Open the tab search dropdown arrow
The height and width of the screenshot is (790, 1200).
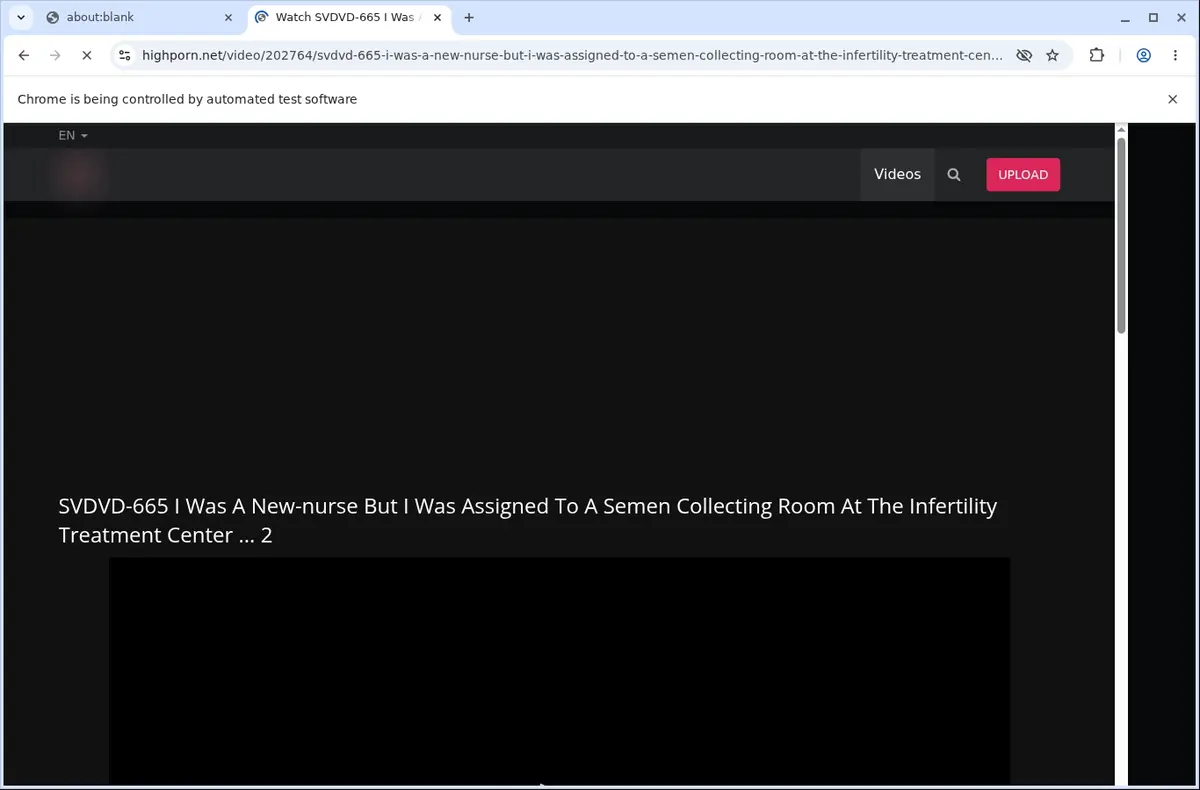point(20,17)
